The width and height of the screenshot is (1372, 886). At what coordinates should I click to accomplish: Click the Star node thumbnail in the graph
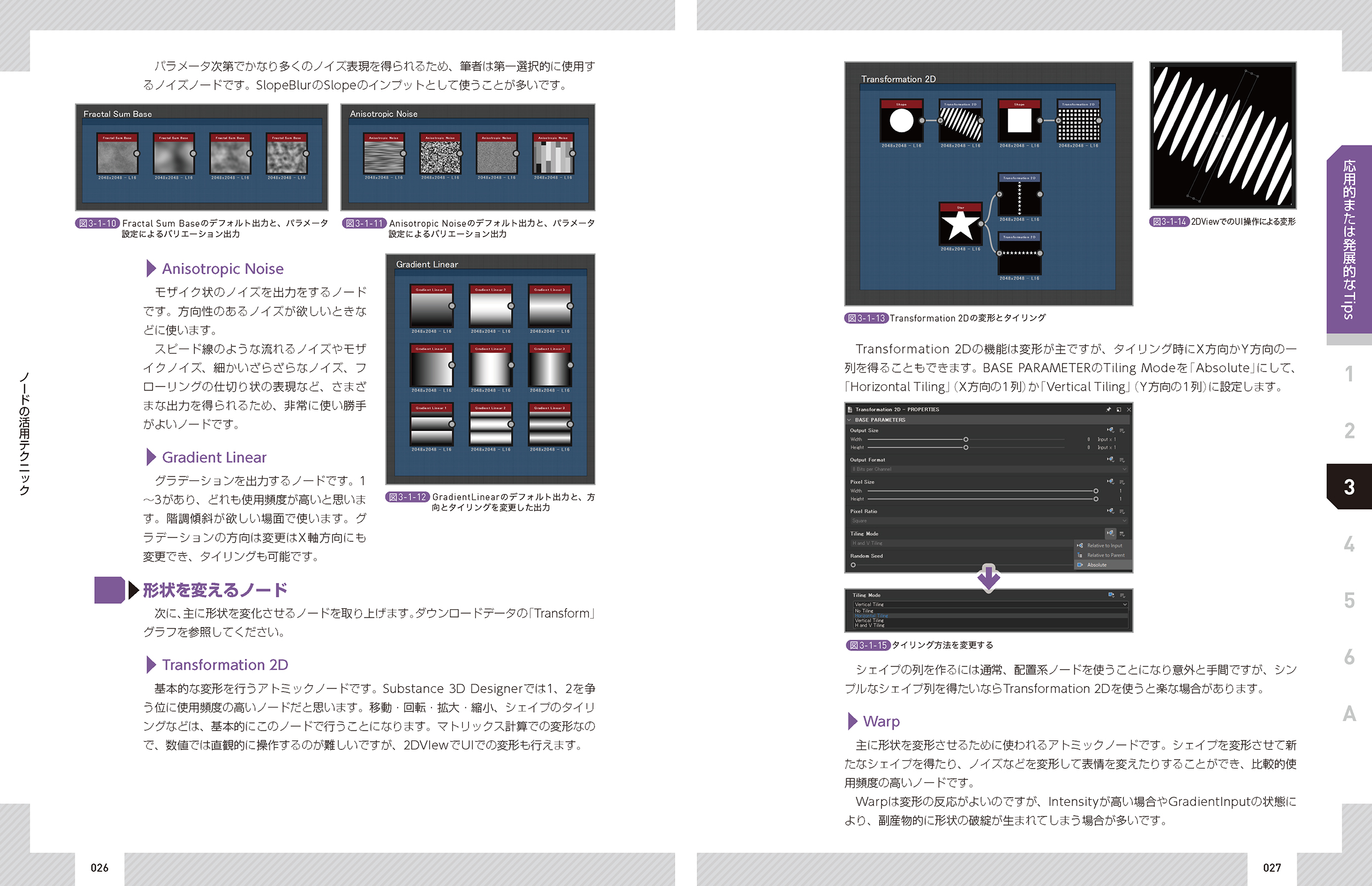[960, 226]
